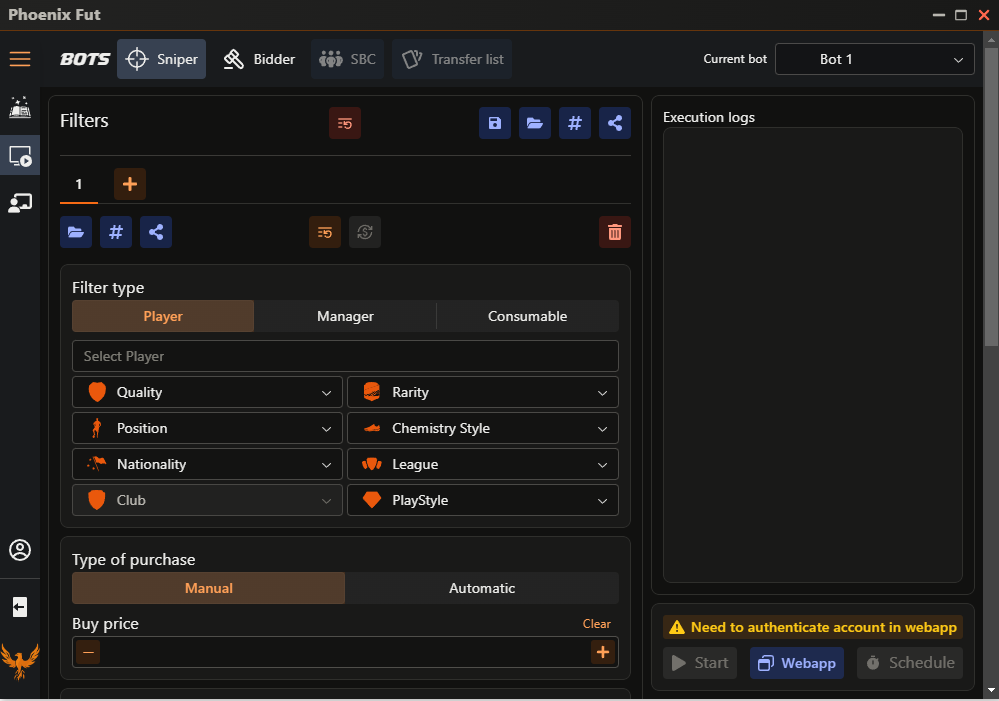The height and width of the screenshot is (701, 999).
Task: Select Consumable filter type
Action: 527,316
